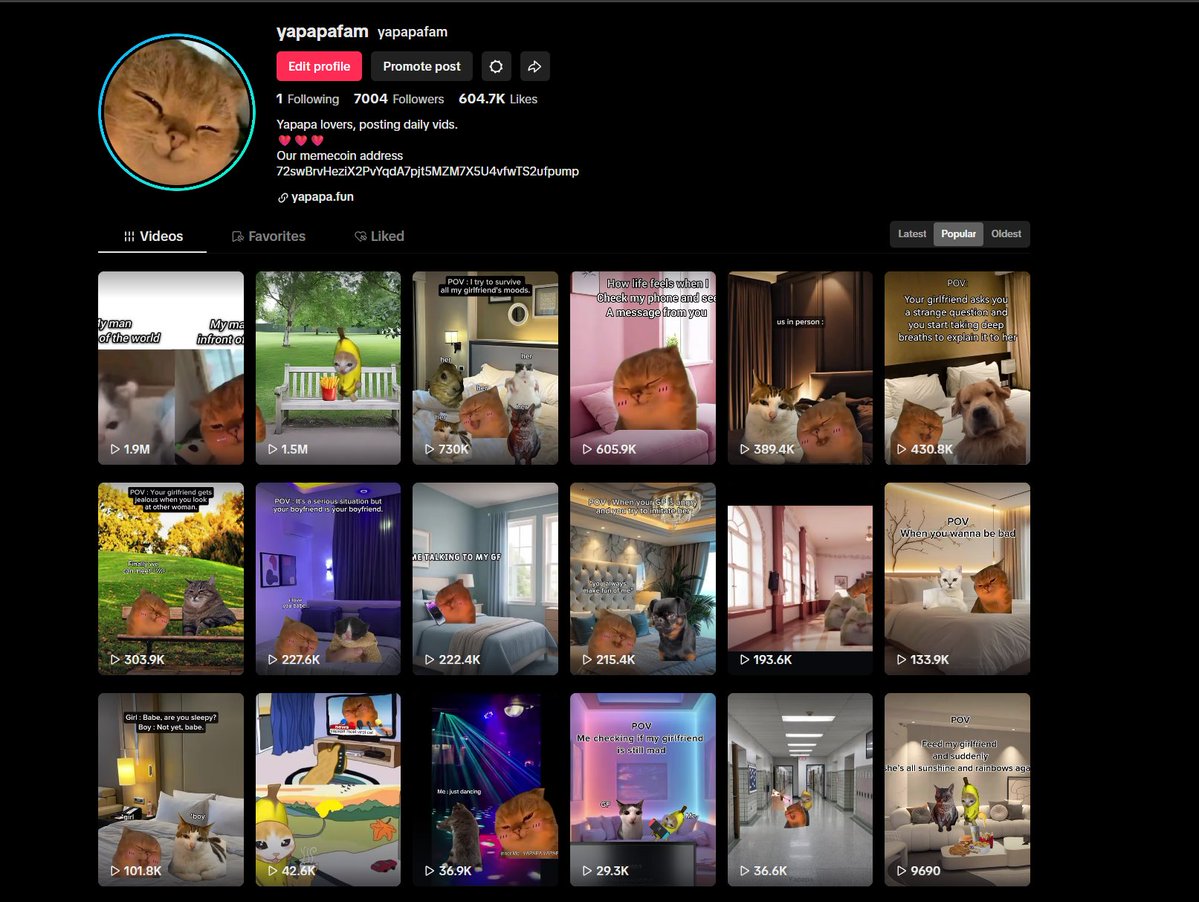Click play icon on the 9690 video
Image resolution: width=1199 pixels, height=902 pixels.
pos(902,871)
